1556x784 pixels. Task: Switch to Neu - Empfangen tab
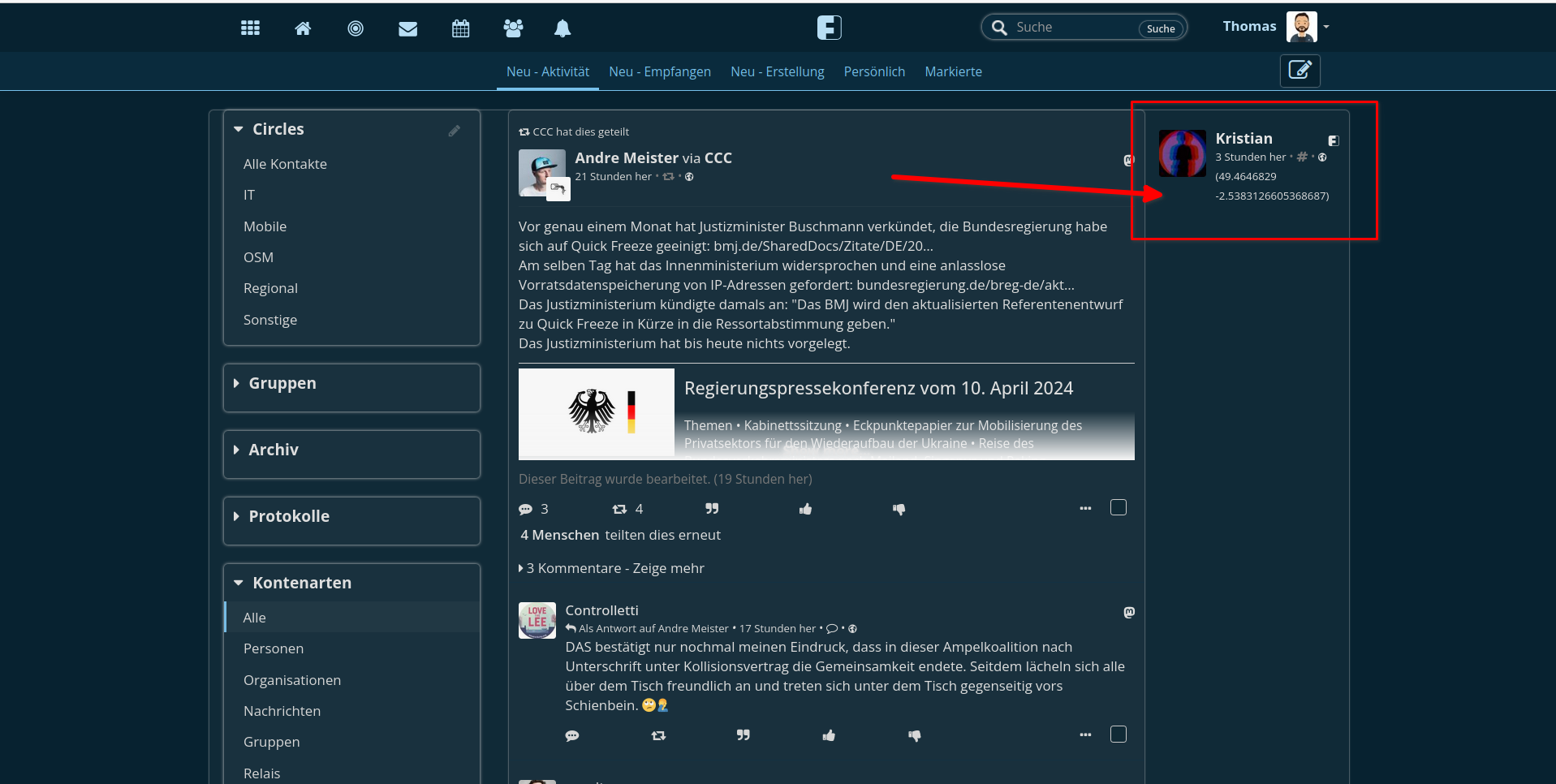[x=659, y=71]
